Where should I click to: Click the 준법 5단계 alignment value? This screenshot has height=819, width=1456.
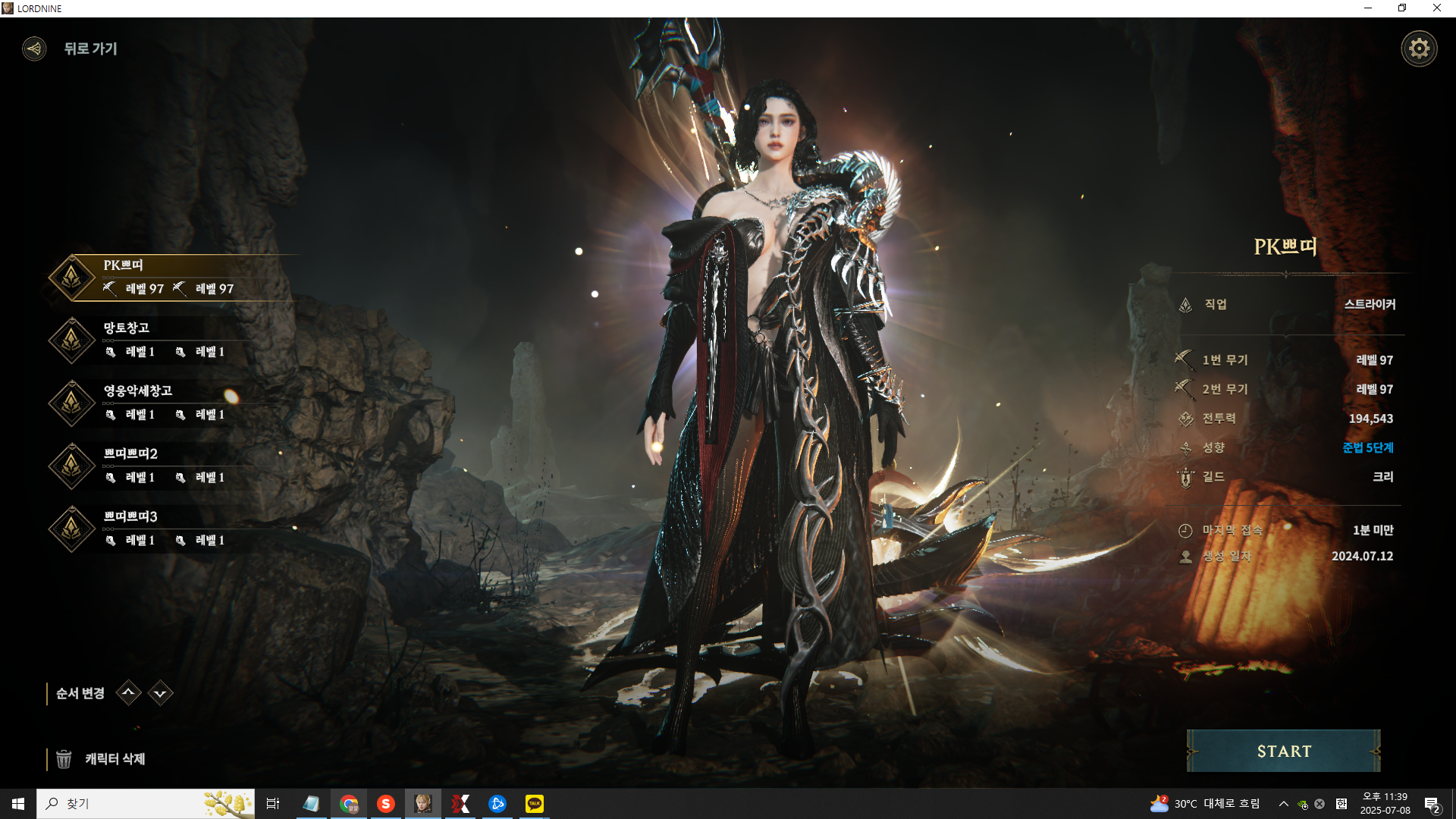pos(1368,447)
